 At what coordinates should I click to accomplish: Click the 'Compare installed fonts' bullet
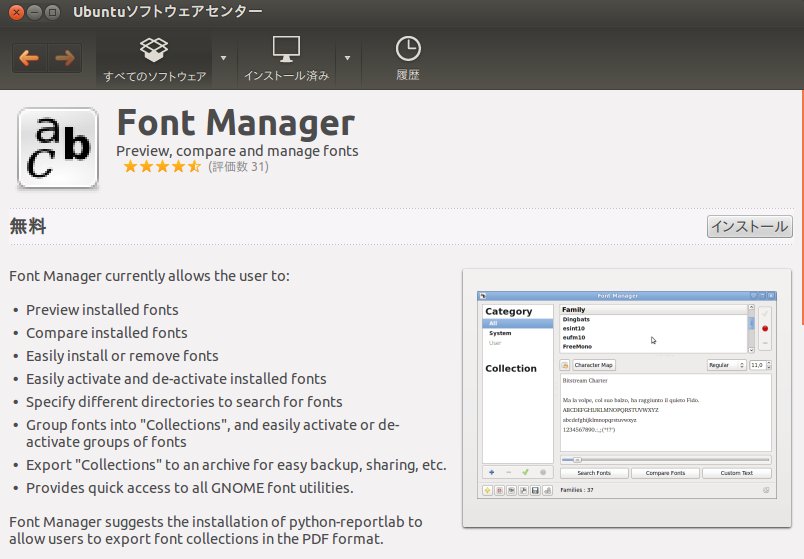[x=107, y=333]
